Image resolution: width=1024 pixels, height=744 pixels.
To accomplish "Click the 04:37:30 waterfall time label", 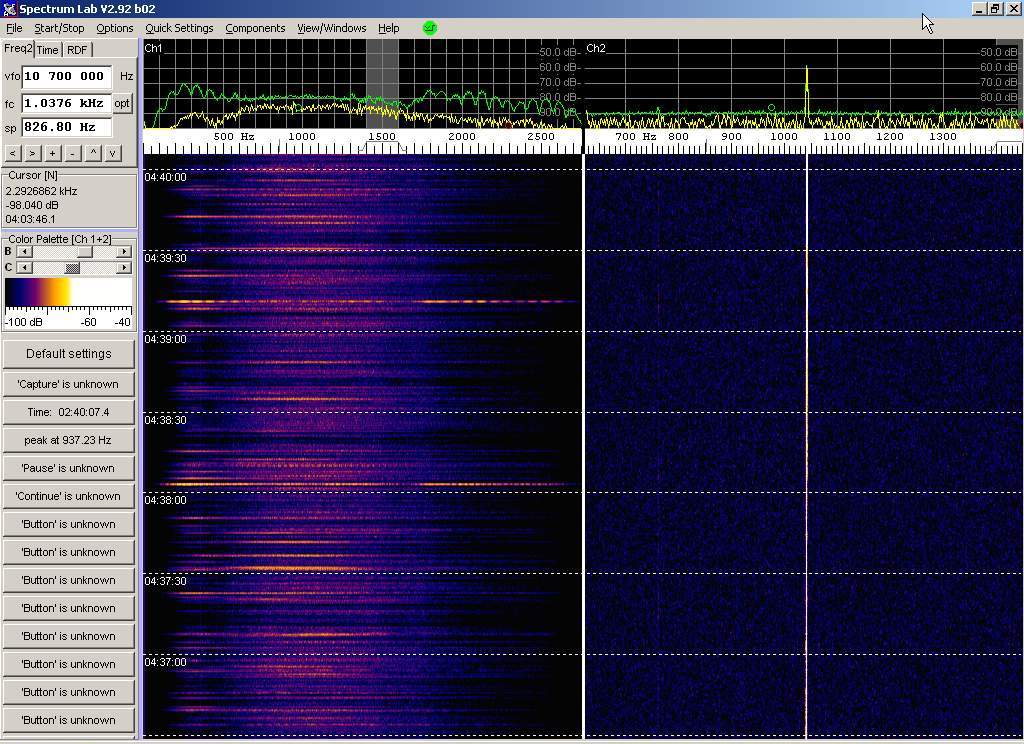I will tap(165, 581).
